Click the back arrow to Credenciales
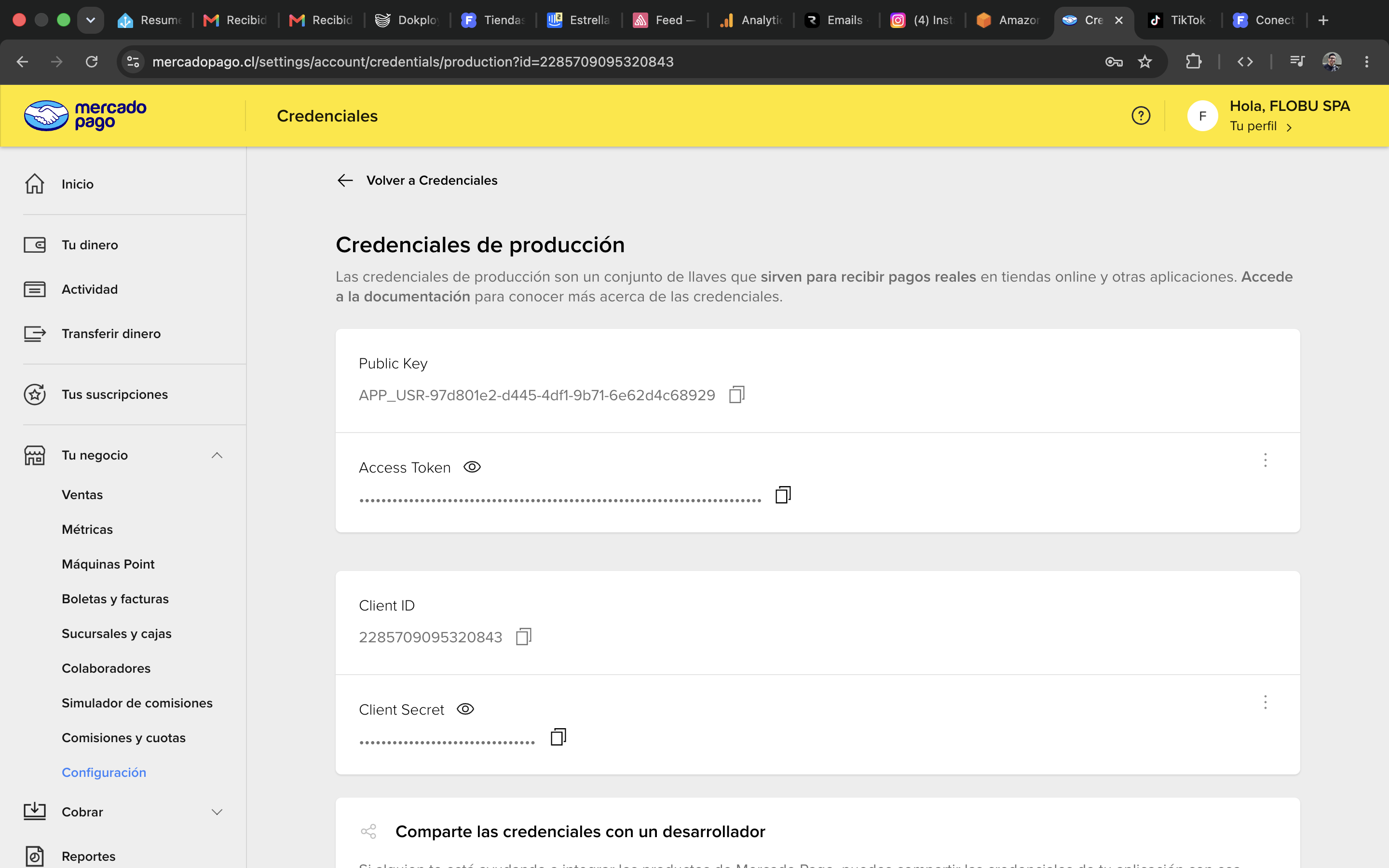 click(345, 180)
